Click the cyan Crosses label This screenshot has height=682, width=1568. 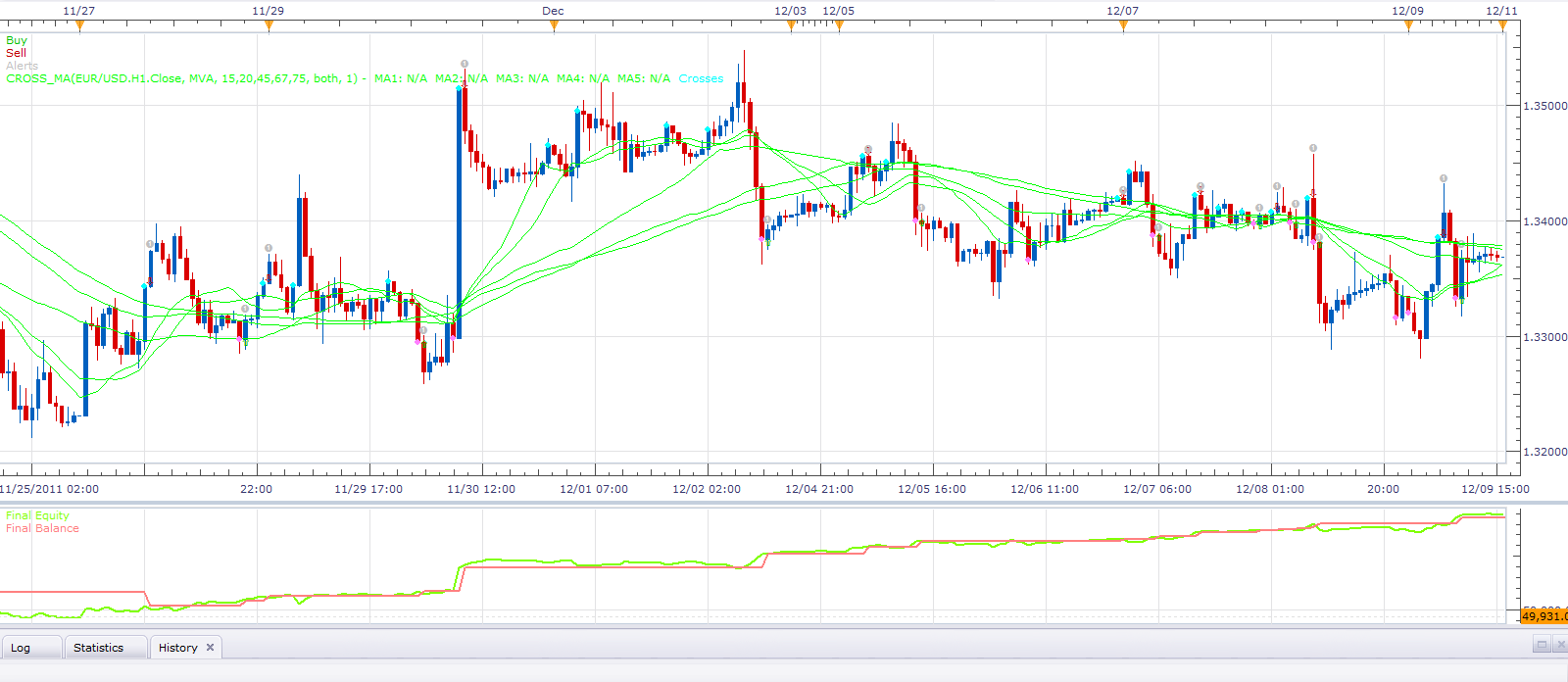[x=701, y=78]
